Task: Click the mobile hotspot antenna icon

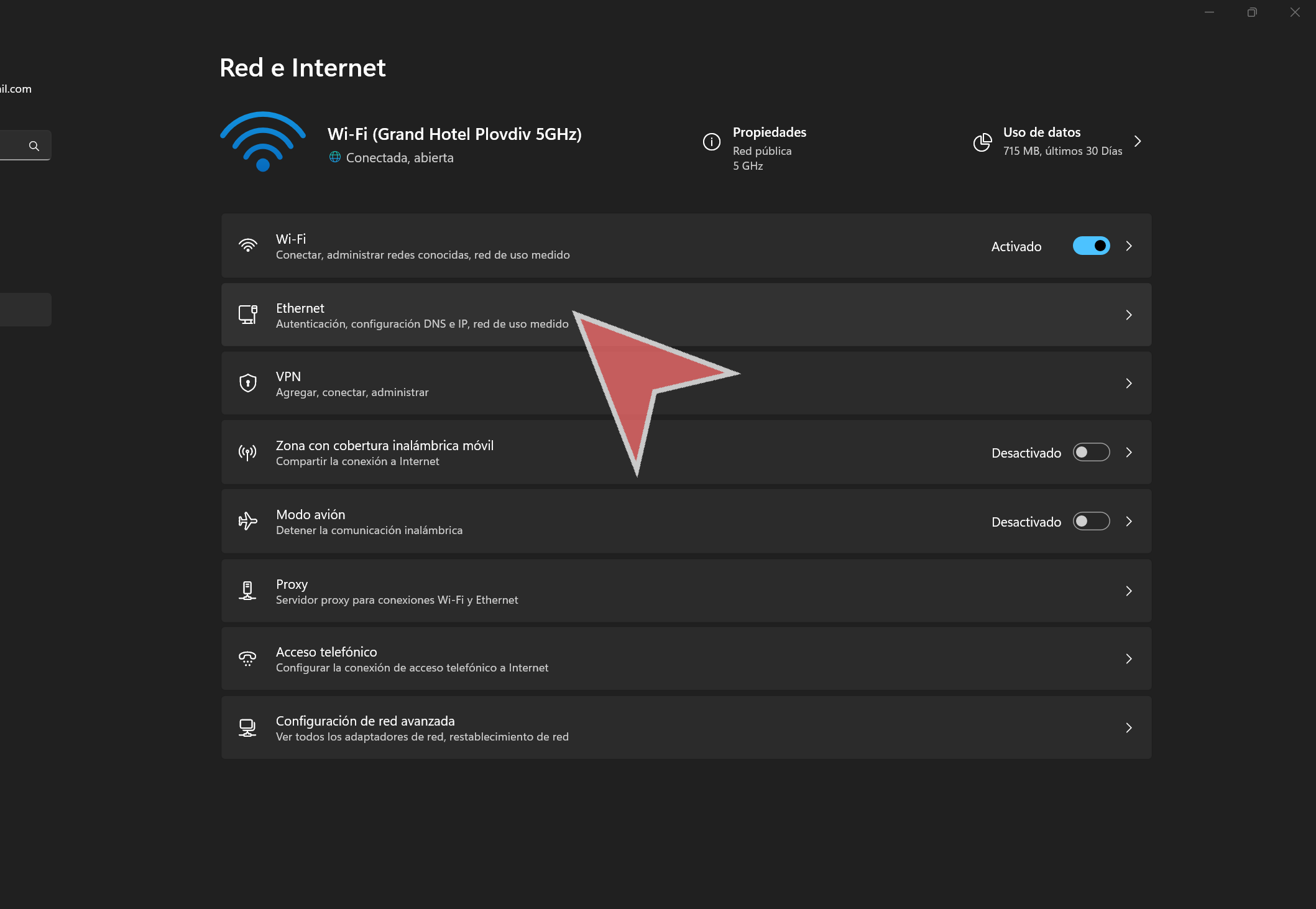Action: [x=248, y=453]
